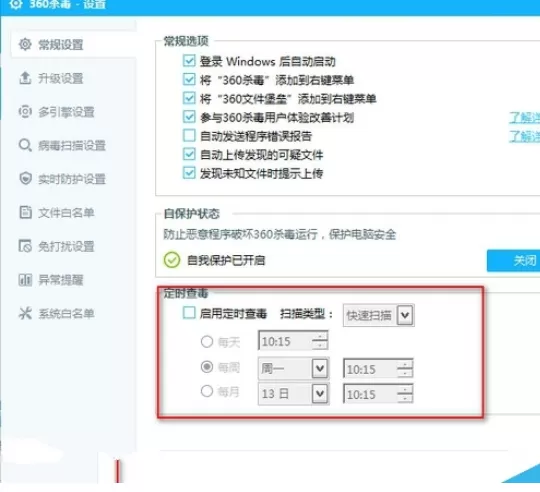Click the 定时查毒 section heading

(186, 293)
